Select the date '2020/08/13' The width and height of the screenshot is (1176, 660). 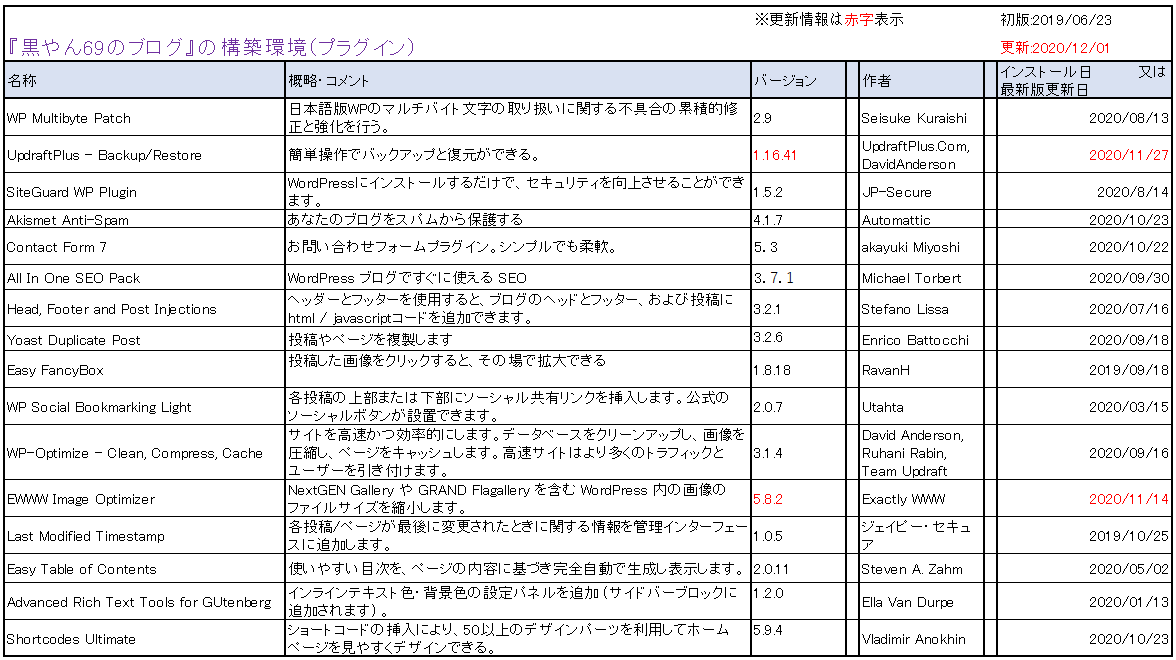point(1129,118)
